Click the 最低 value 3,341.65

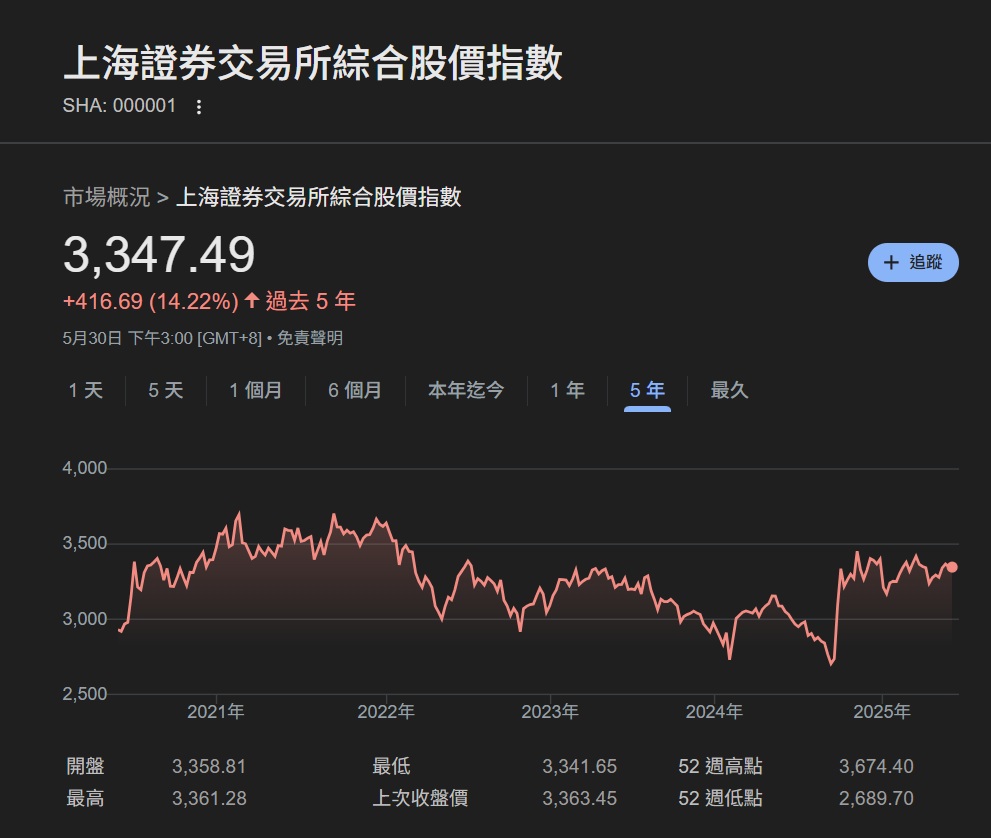(x=579, y=766)
